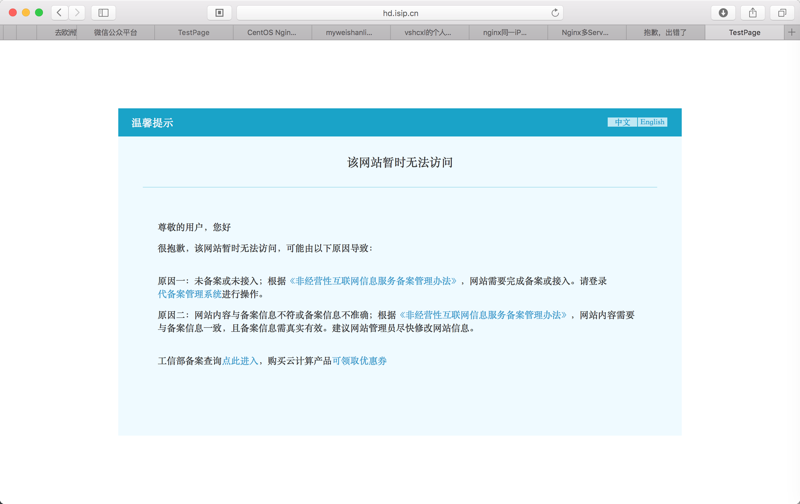Screen dimensions: 800x504
Task: Switch to the myweishanli... tab
Action: coord(351,32)
